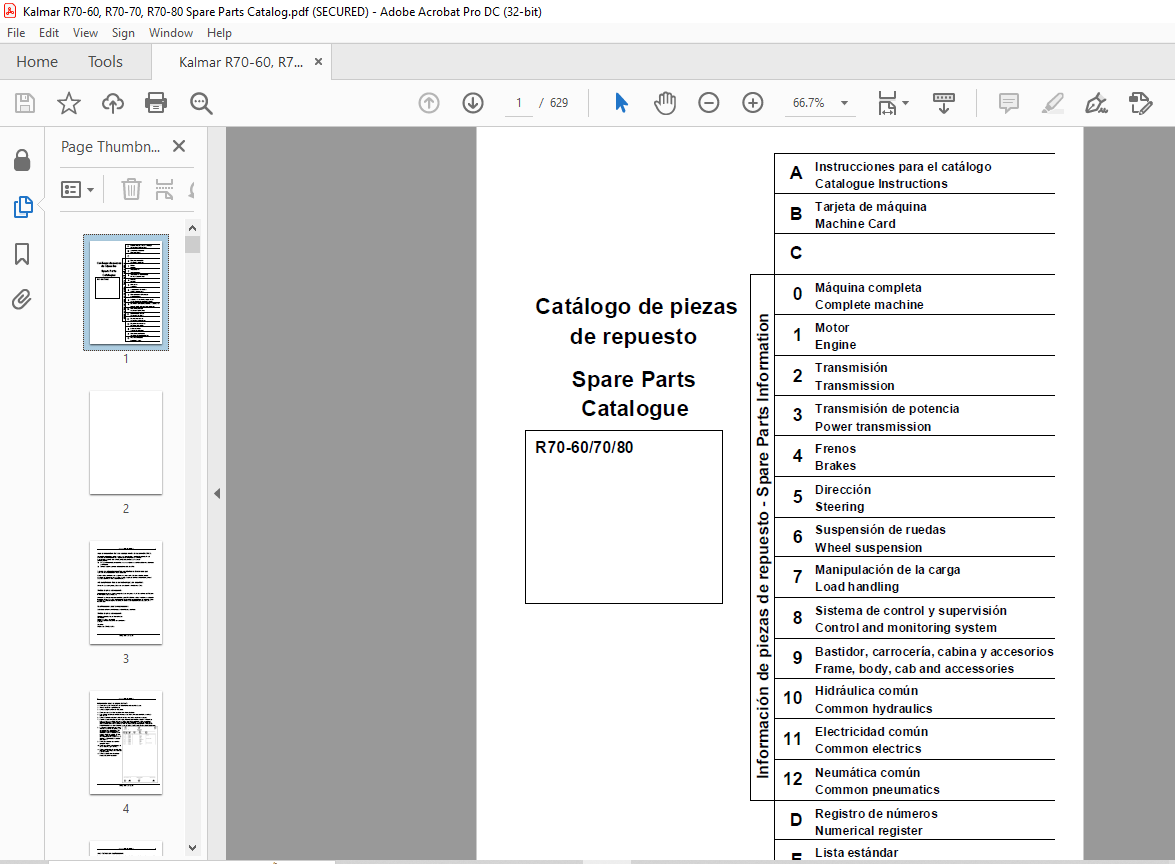
Task: Activate the hand pan tool
Action: tap(665, 103)
